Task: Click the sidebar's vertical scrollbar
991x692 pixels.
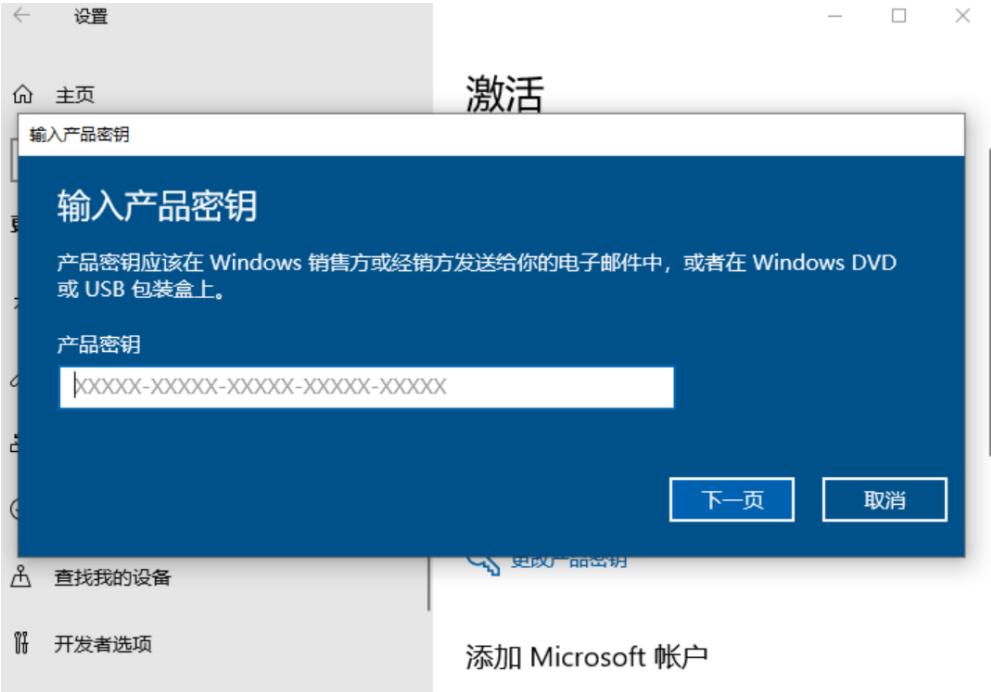Action: click(x=429, y=583)
